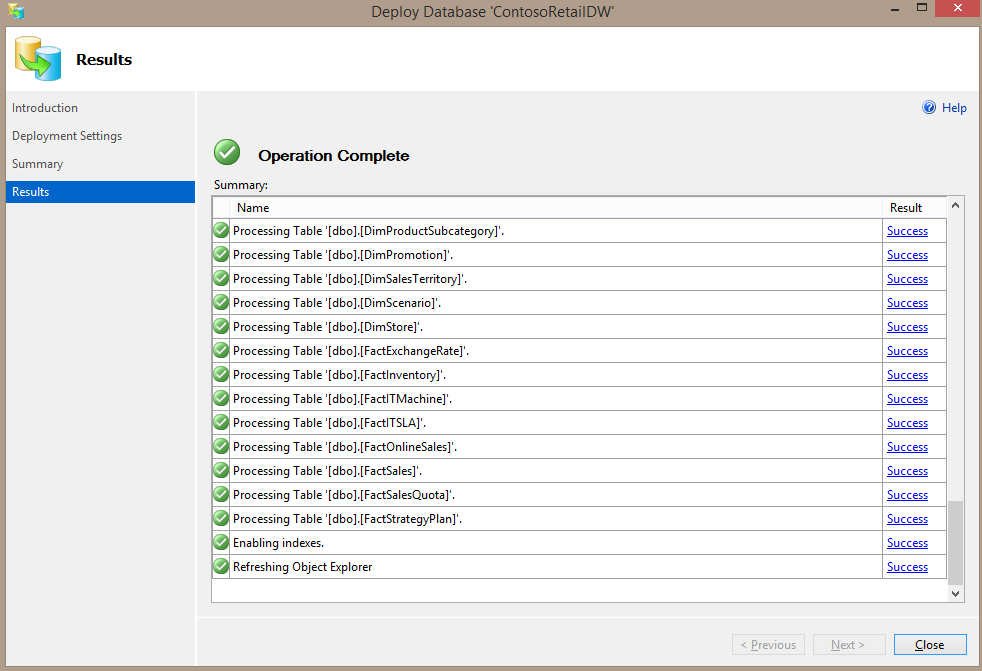
Task: Open Success link for FactSales
Action: pos(907,471)
